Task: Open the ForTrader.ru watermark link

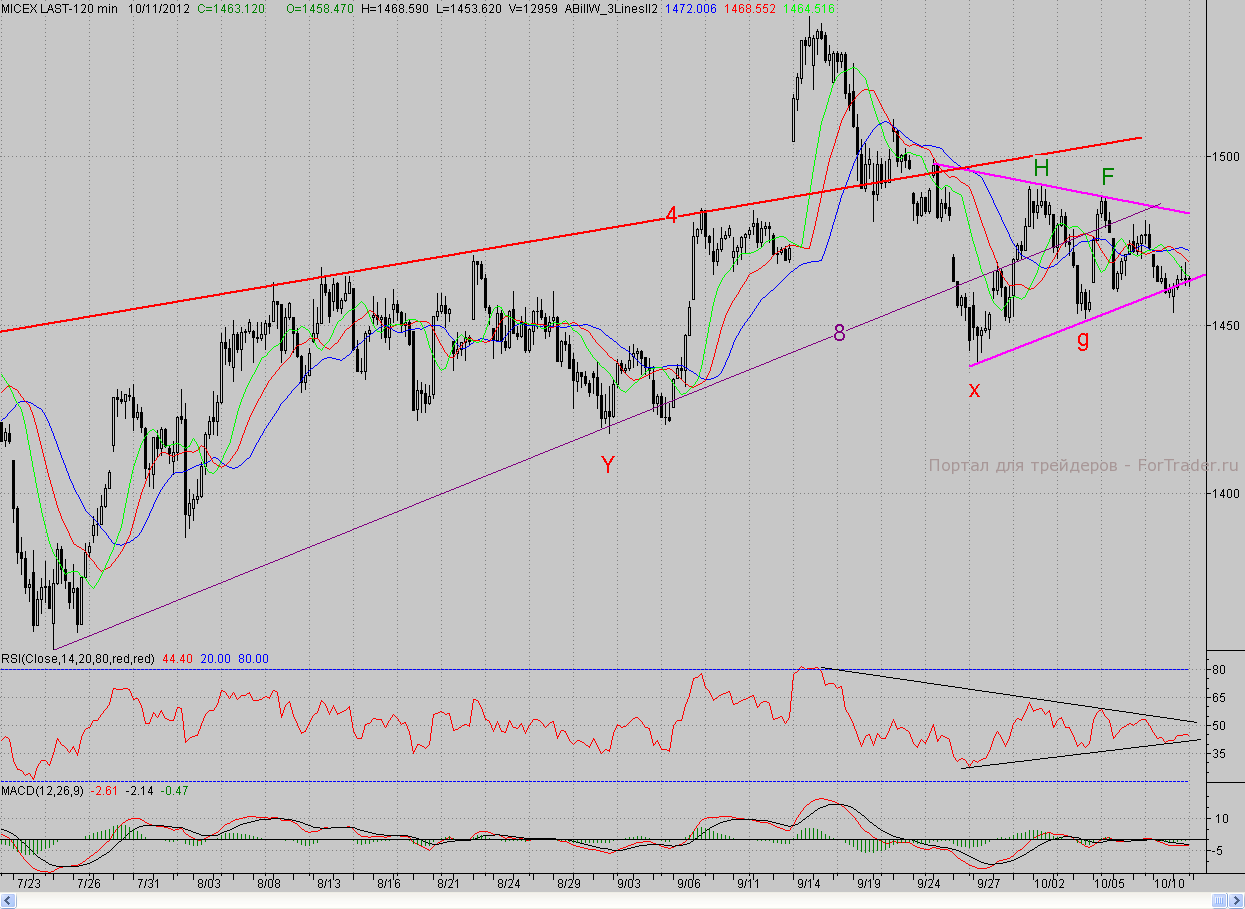Action: pos(1083,465)
